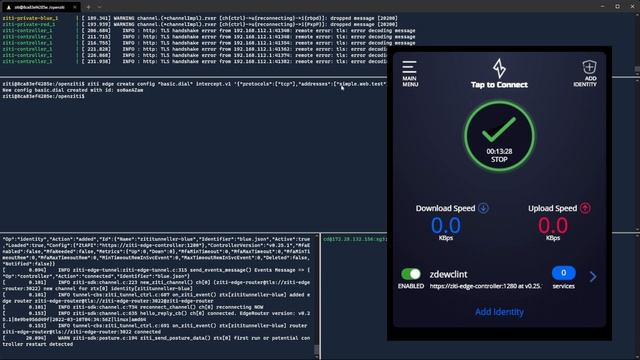The image size is (640, 360).
Task: Click the Add Identity shield icon
Action: pos(589,67)
